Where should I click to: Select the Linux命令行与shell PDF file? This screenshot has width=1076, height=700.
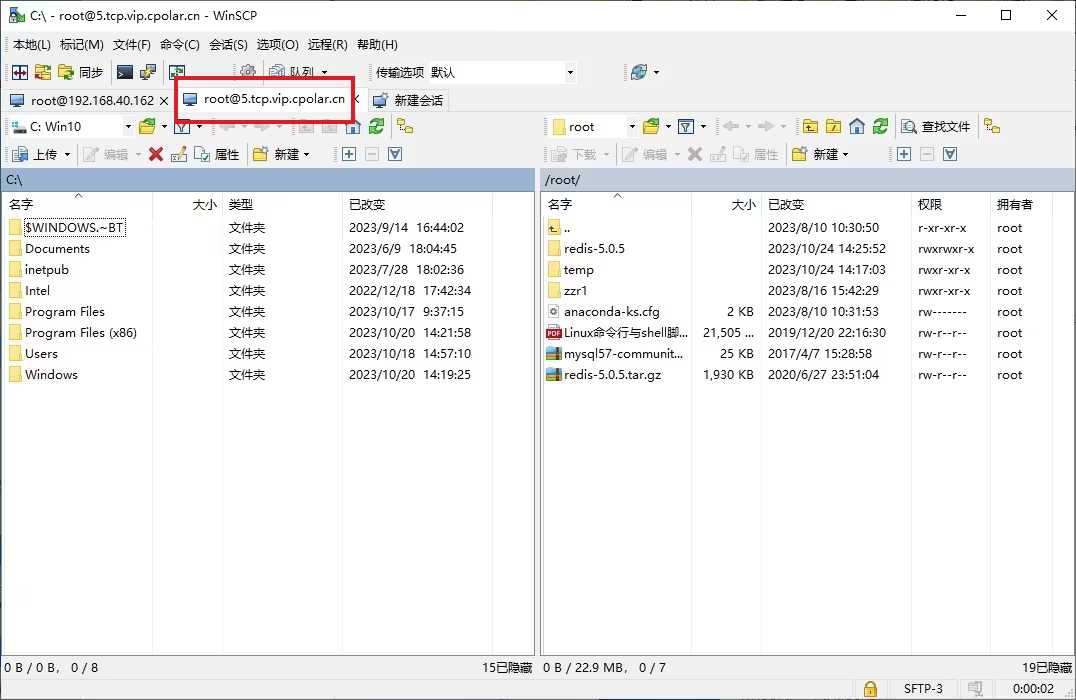tap(625, 333)
